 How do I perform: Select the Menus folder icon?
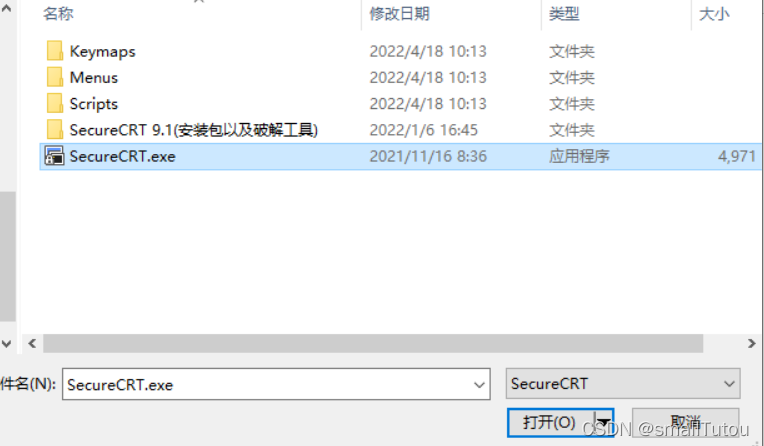point(55,77)
